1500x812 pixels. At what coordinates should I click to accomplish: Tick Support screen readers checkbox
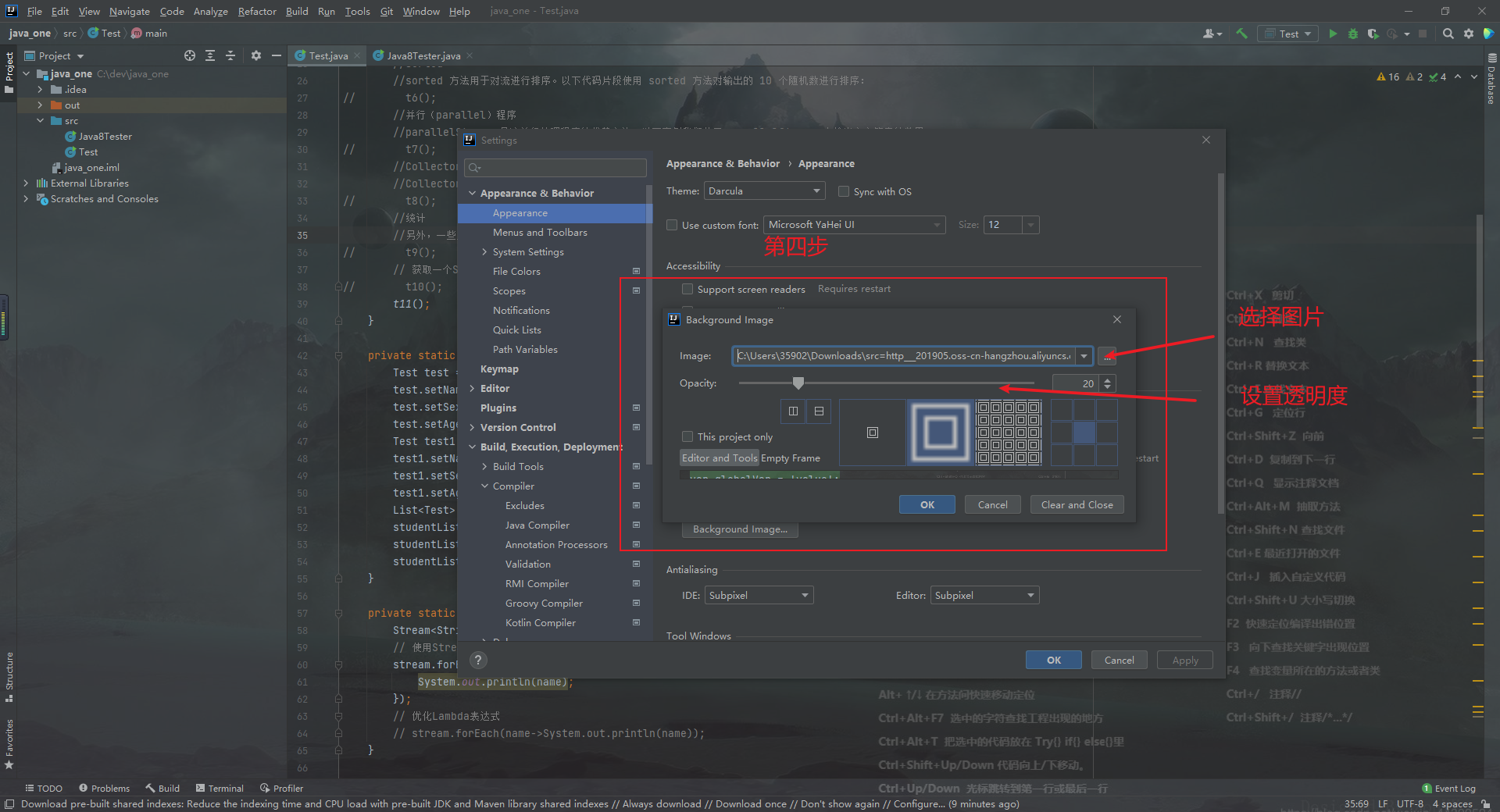click(x=687, y=289)
